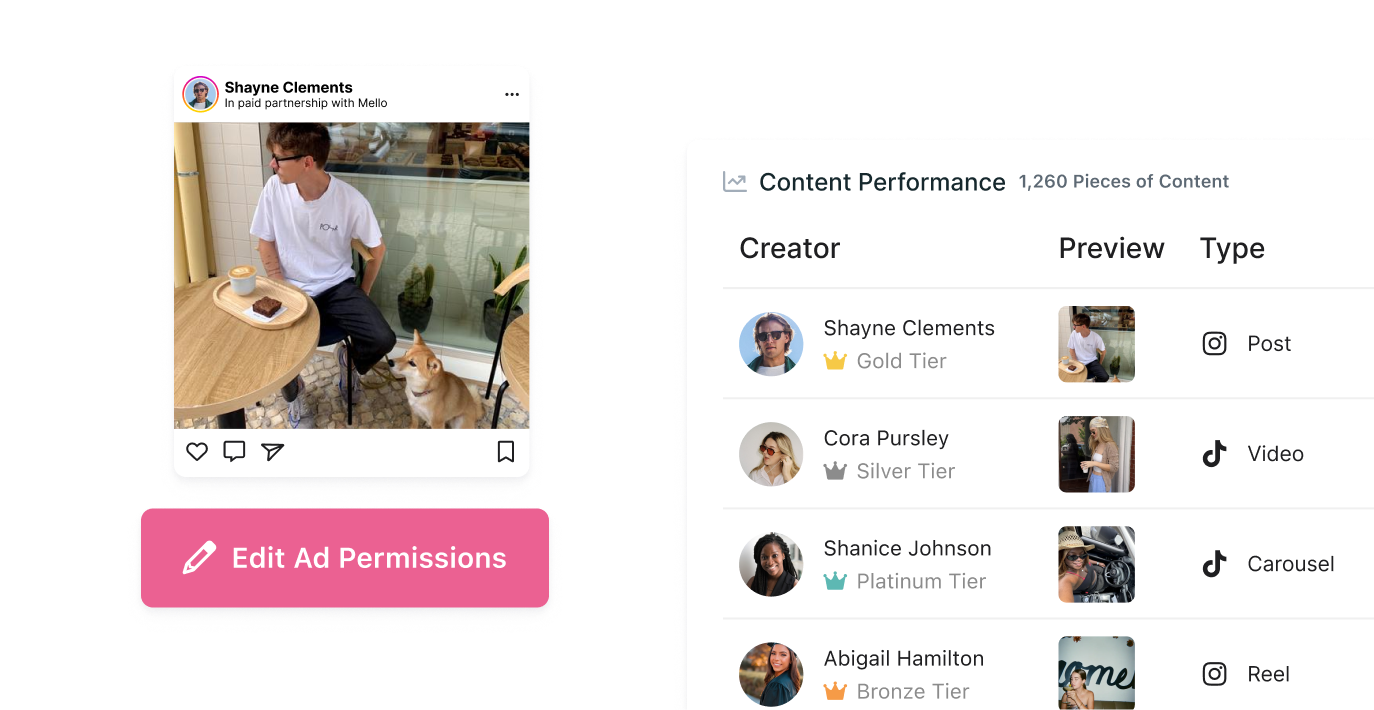Image resolution: width=1374 pixels, height=710 pixels.
Task: Click the Instagram icon beside Post
Action: [1214, 344]
